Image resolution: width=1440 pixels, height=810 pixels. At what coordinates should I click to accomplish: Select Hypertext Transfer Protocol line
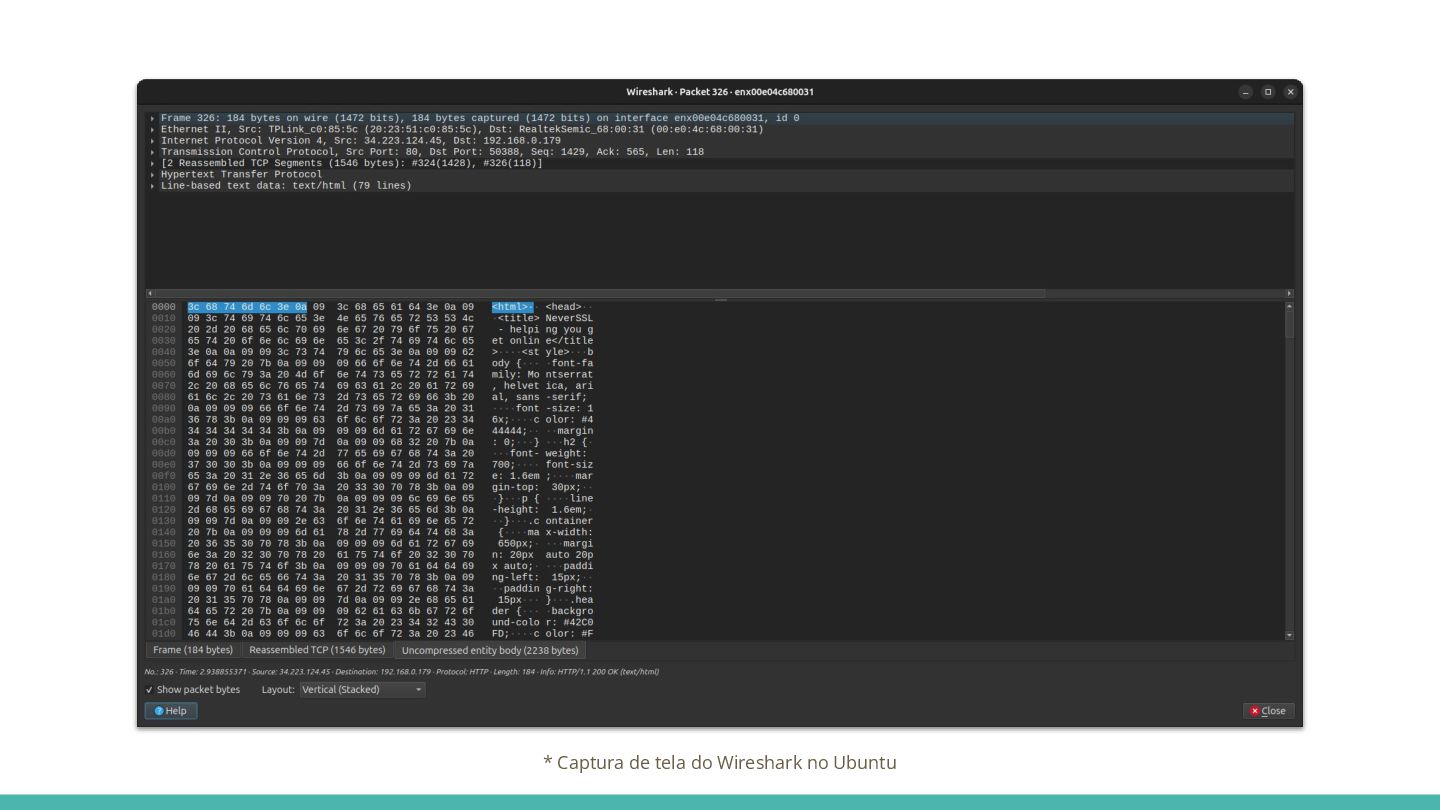pyautogui.click(x=241, y=174)
